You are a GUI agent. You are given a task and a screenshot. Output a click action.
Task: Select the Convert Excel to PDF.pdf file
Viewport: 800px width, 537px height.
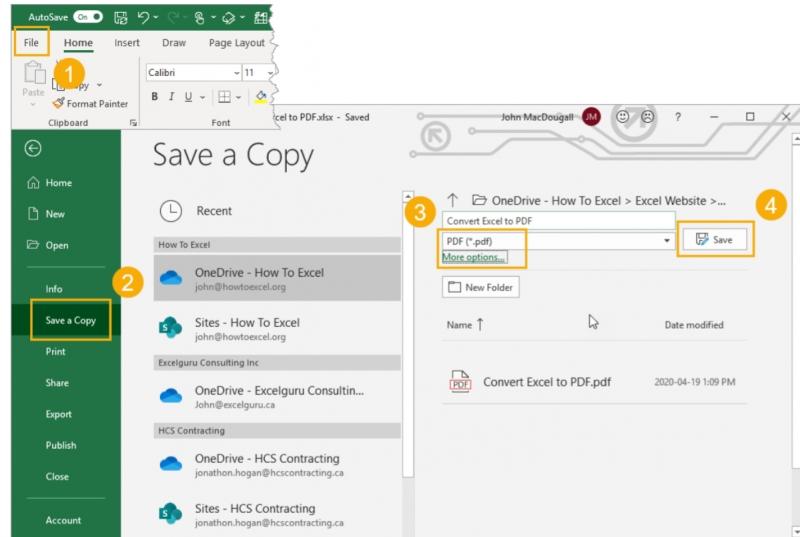(x=594, y=382)
